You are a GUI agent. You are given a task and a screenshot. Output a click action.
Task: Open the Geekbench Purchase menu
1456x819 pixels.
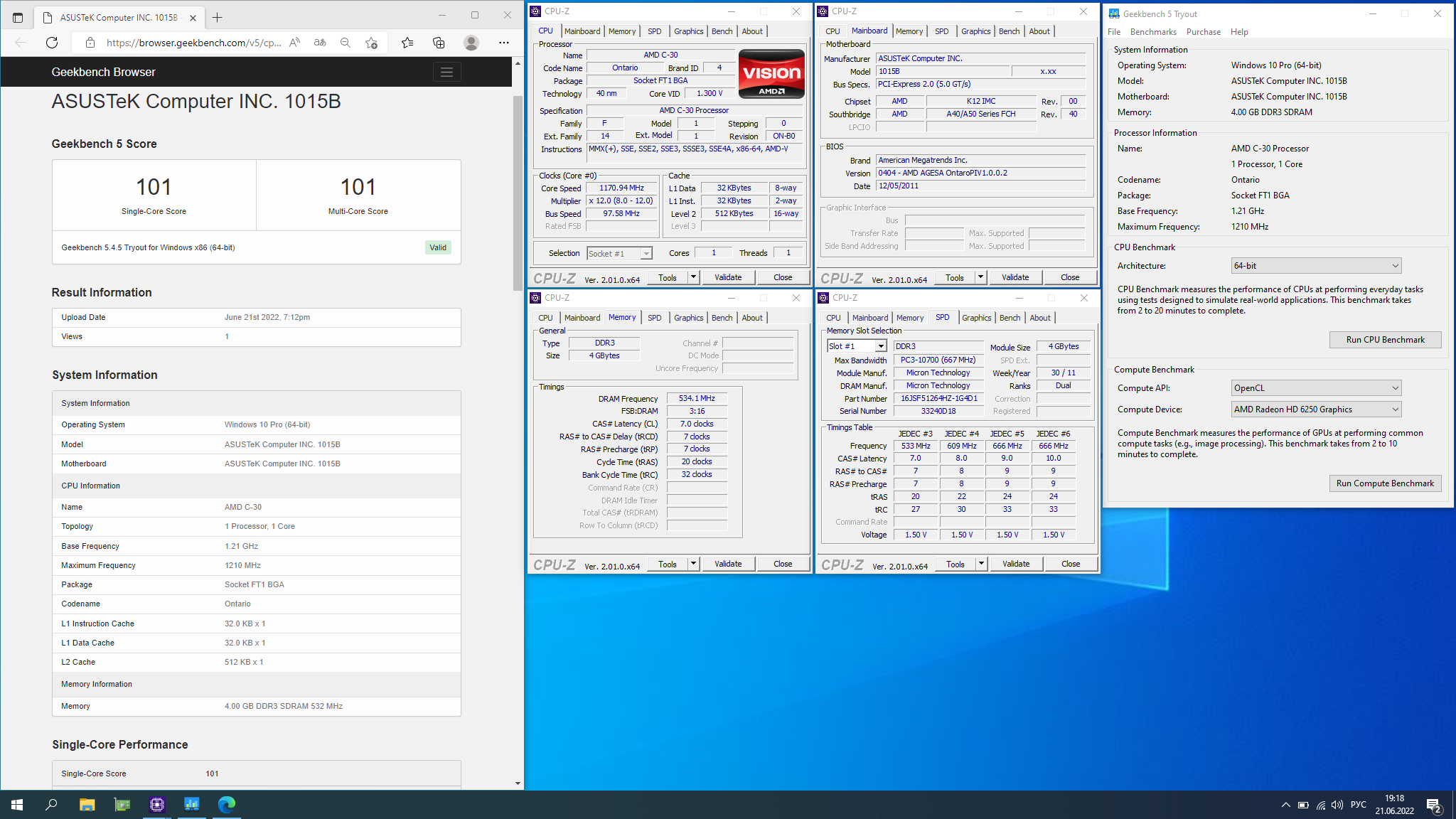tap(1203, 32)
